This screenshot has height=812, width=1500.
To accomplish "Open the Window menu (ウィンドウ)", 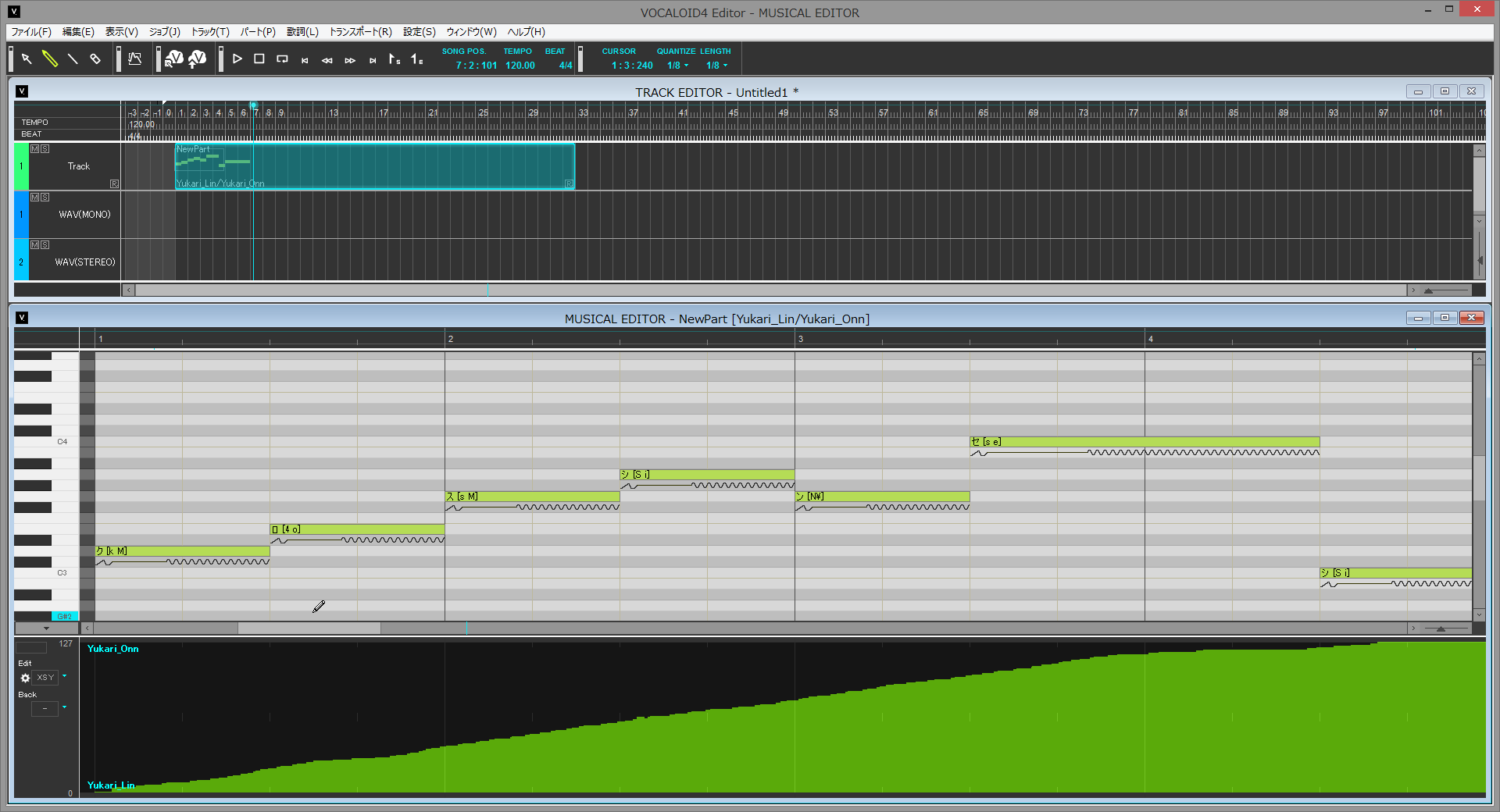I will [x=471, y=32].
